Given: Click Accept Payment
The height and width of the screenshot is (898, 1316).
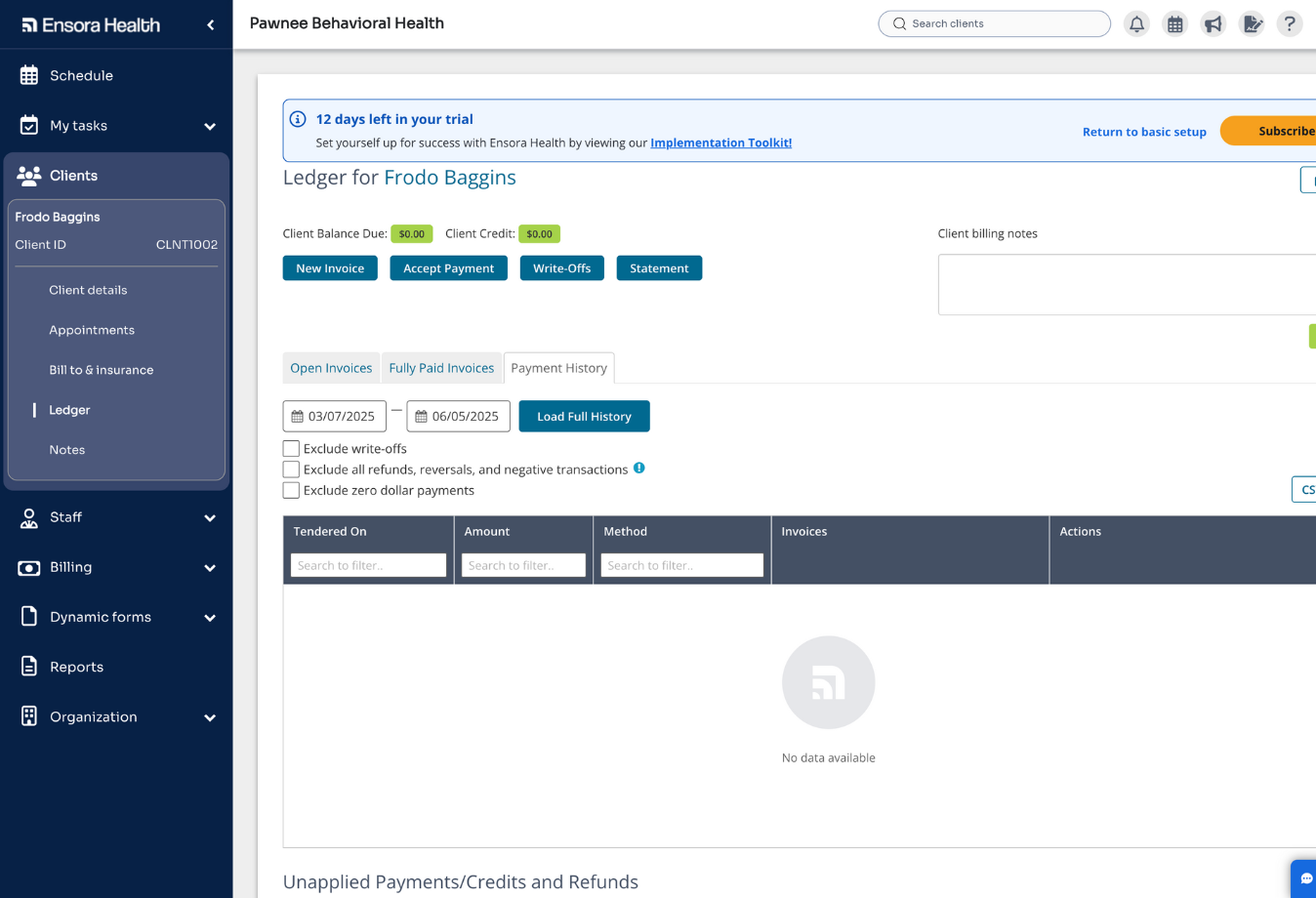Looking at the screenshot, I should pyautogui.click(x=449, y=268).
